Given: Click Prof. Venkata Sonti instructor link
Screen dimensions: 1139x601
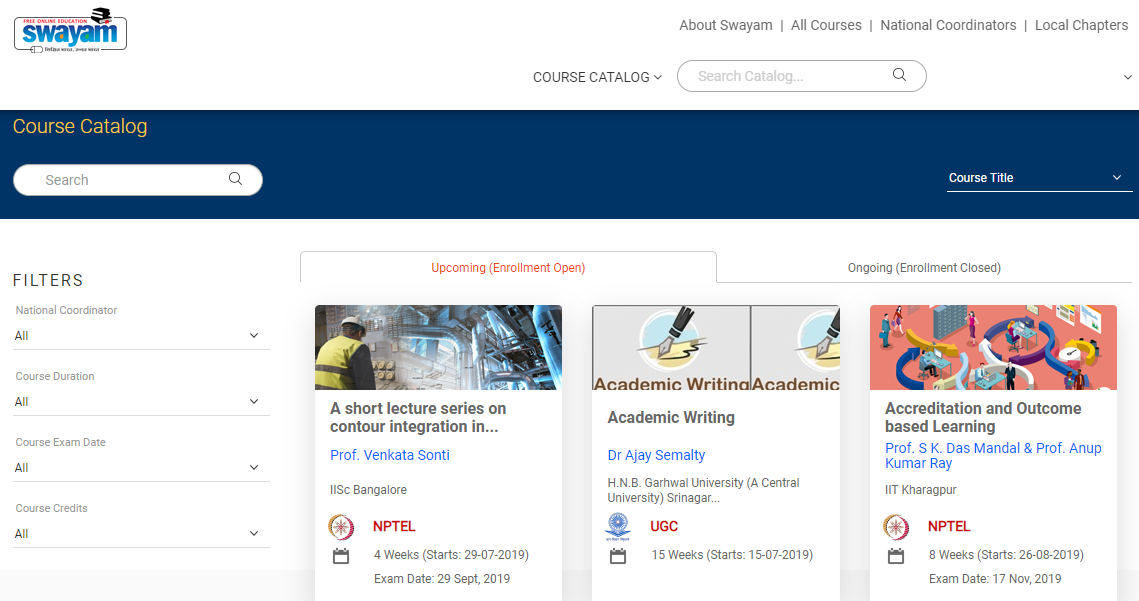Looking at the screenshot, I should pos(390,455).
